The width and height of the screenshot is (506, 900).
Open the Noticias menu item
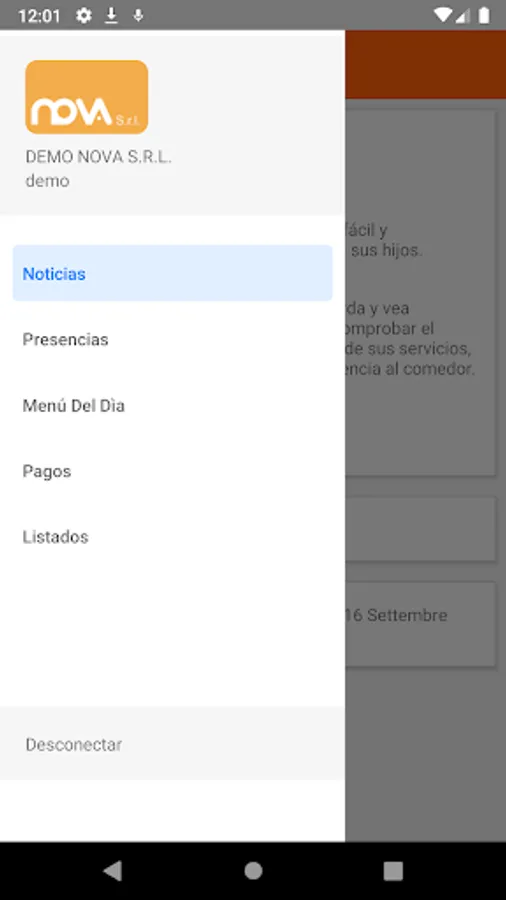pos(172,273)
